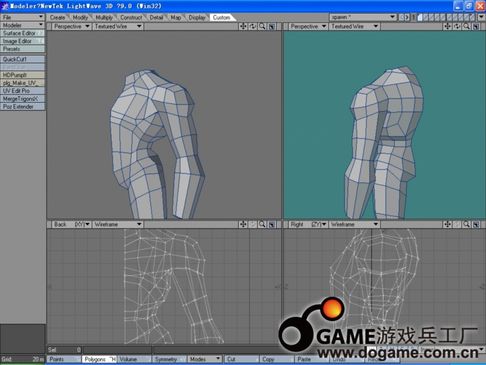Switch to the Map tab
Screen dimensions: 486x365
(176, 17)
